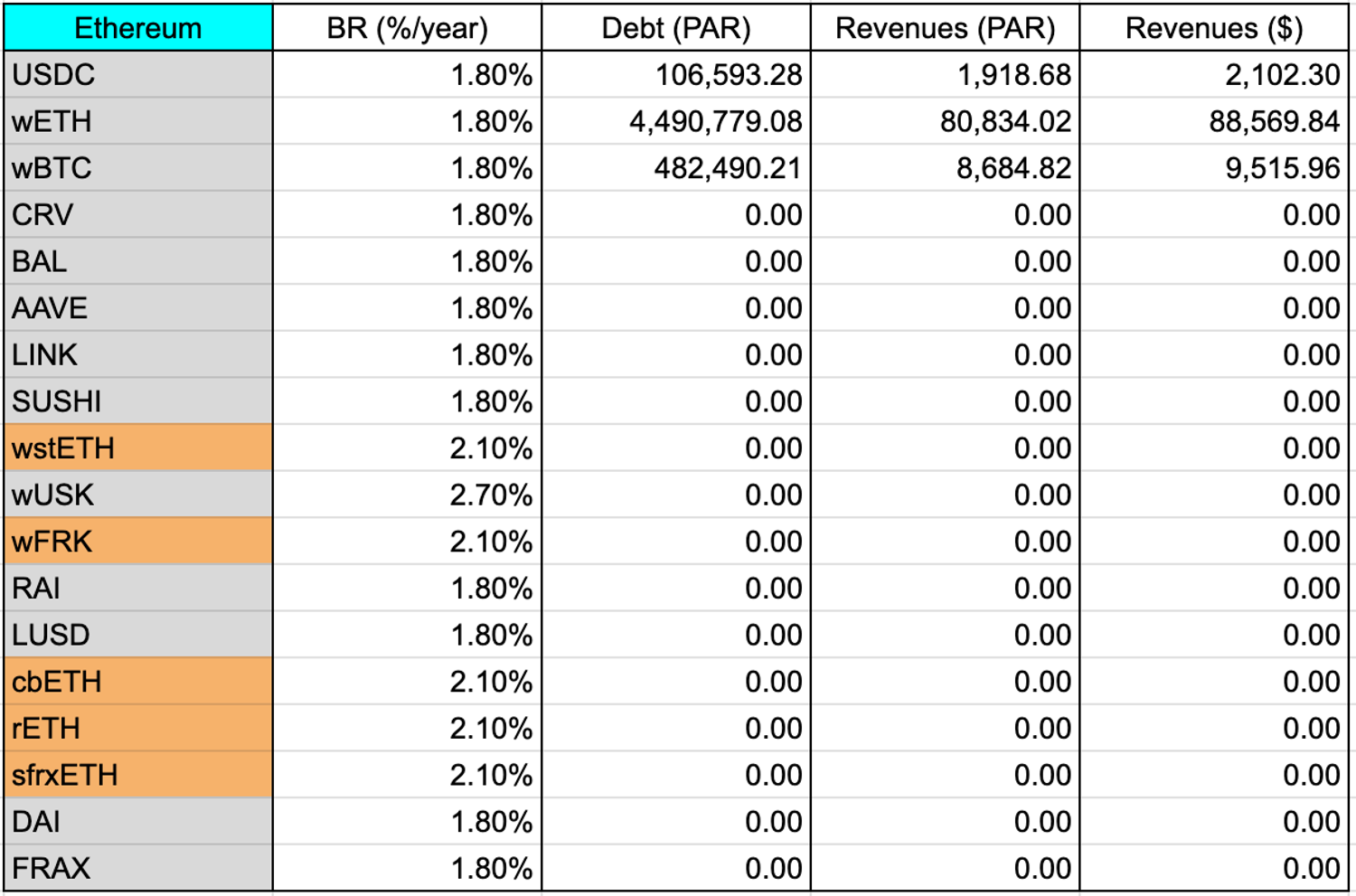1356x896 pixels.
Task: Select the Debt (PAR) column header
Action: (x=676, y=27)
